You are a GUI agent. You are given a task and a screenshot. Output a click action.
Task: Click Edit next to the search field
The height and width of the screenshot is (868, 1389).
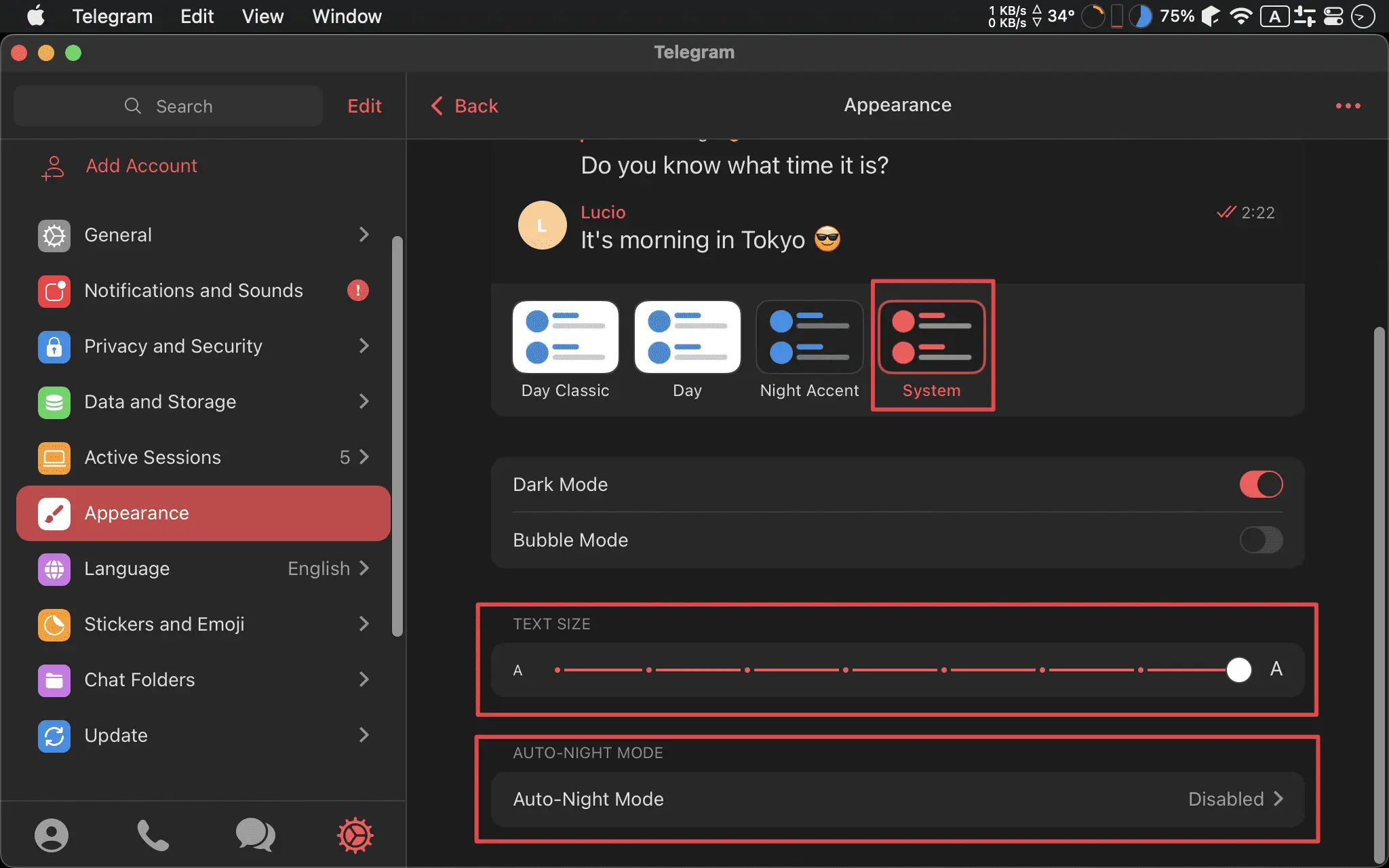[364, 106]
